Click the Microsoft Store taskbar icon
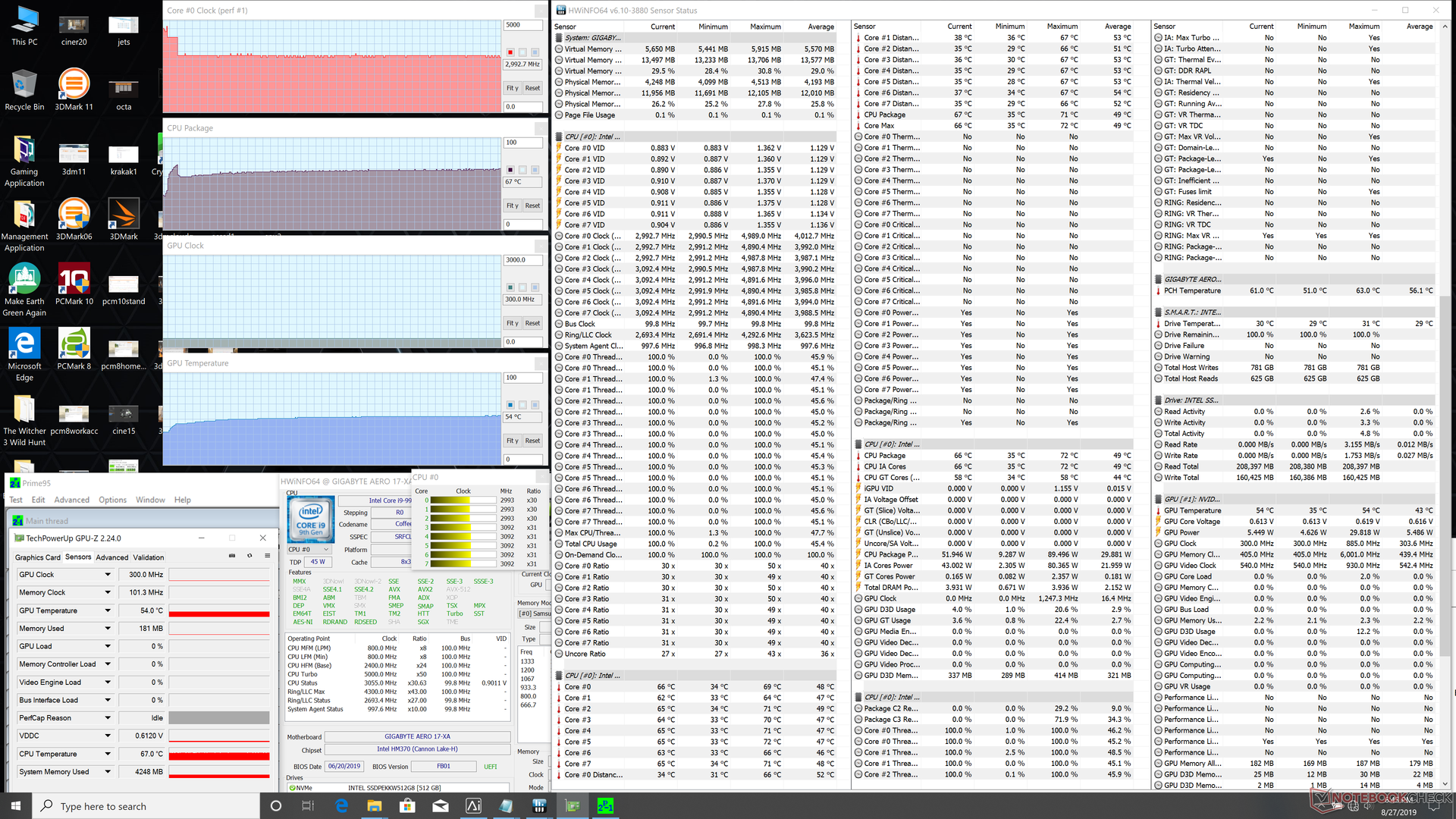The image size is (1456, 819). [407, 806]
